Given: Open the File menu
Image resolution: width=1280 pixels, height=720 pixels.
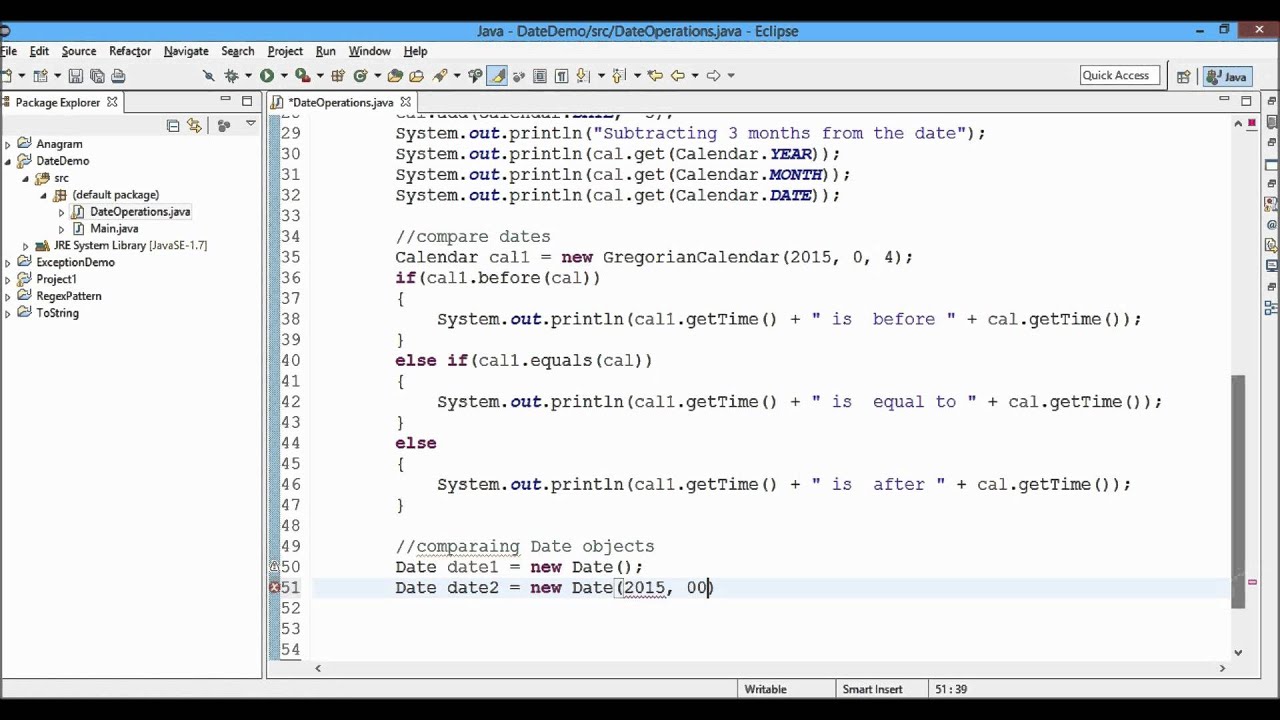Looking at the screenshot, I should tap(8, 51).
